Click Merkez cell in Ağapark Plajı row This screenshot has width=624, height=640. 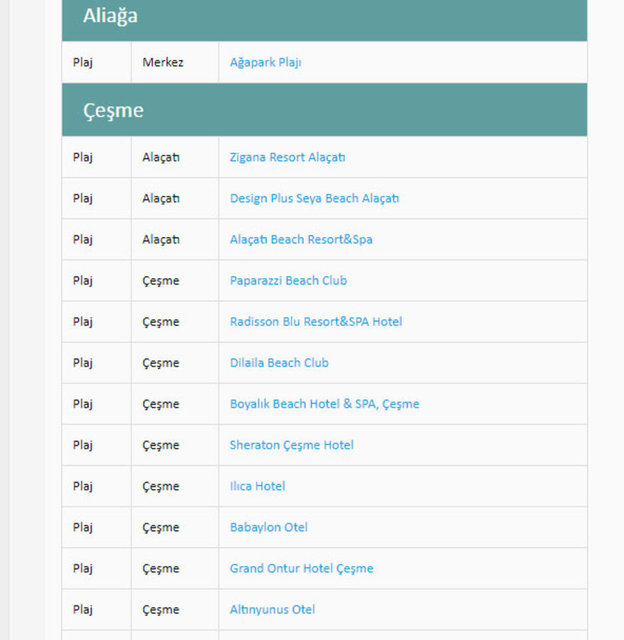(163, 62)
